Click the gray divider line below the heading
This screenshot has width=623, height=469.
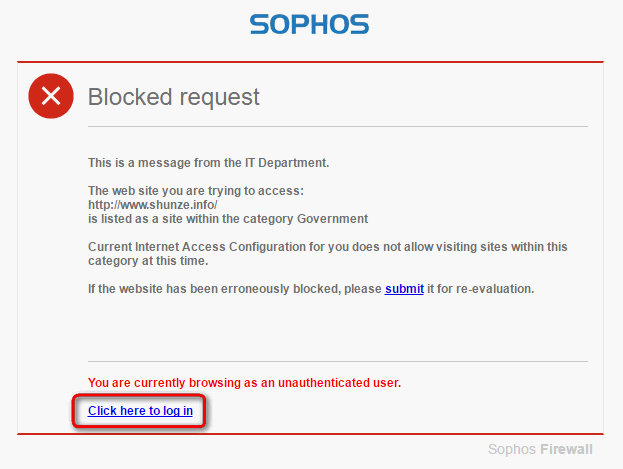[338, 127]
